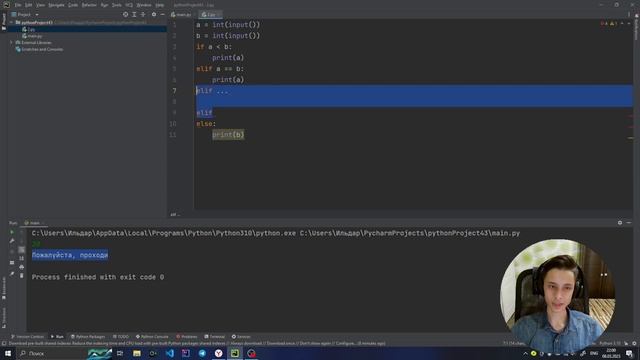Screen dimensions: 640x360
Task: Open the Tools menu
Action: pos(117,5)
